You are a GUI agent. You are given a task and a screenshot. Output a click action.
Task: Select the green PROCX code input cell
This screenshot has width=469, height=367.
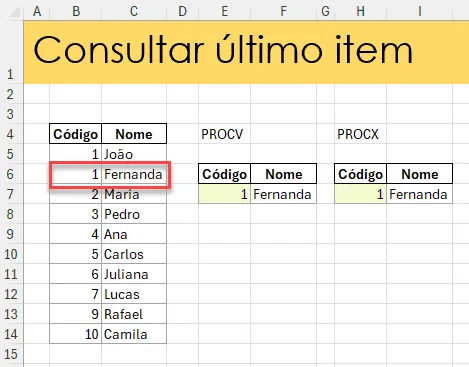pos(361,194)
